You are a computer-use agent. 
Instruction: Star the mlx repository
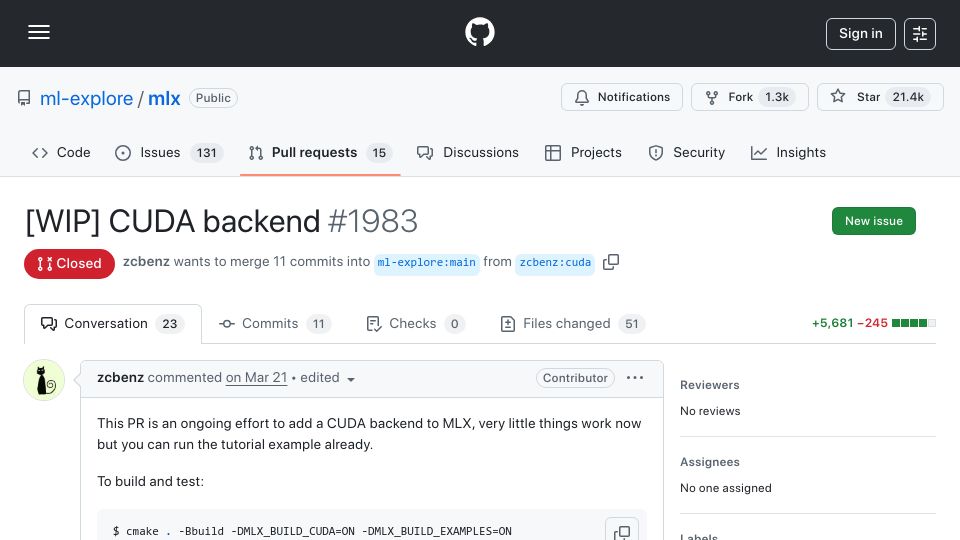pyautogui.click(x=880, y=97)
